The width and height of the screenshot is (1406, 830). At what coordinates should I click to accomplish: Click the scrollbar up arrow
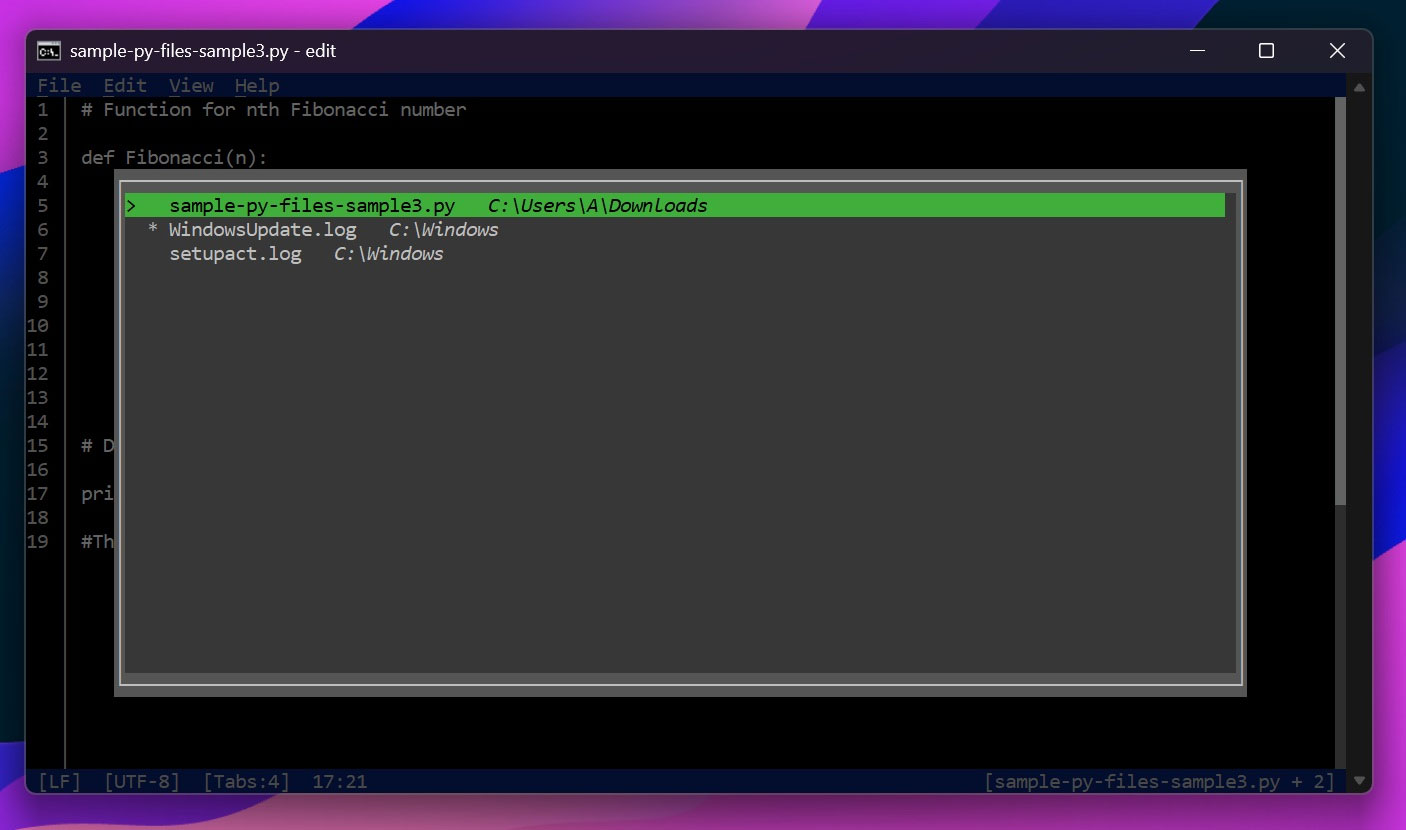[x=1359, y=87]
